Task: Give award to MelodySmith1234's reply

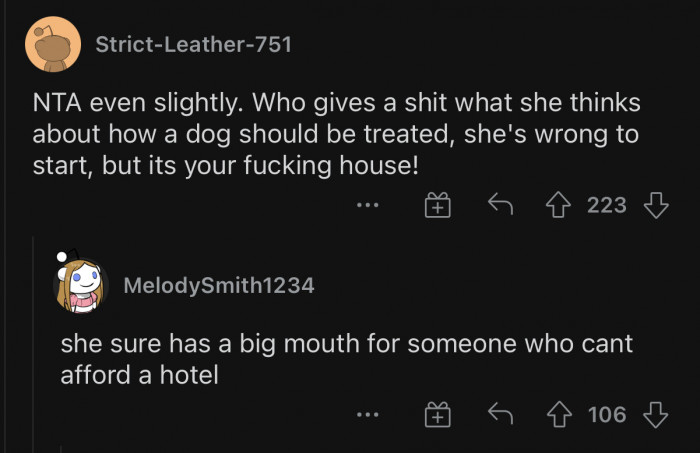Action: pos(436,414)
